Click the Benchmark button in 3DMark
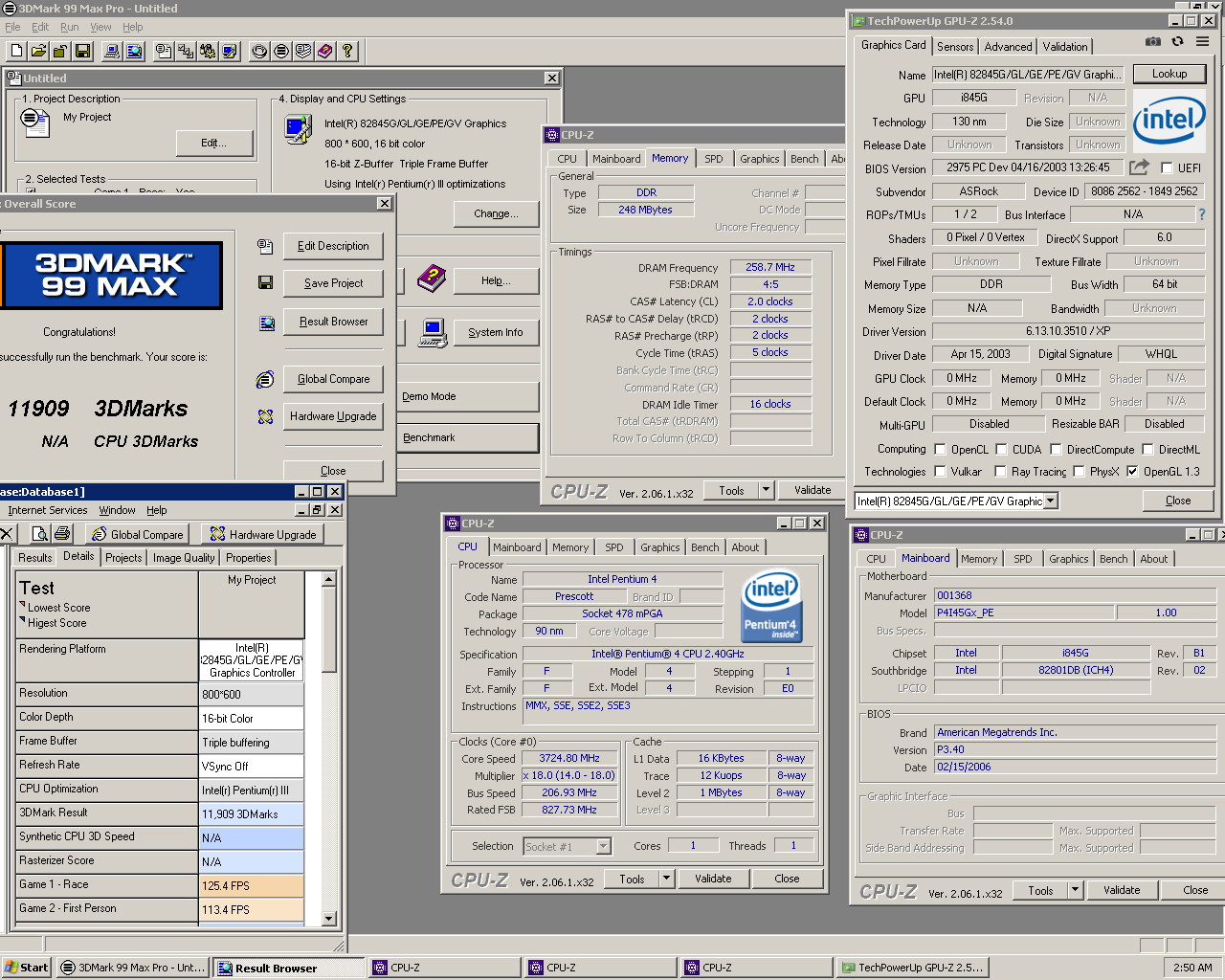 tap(469, 437)
